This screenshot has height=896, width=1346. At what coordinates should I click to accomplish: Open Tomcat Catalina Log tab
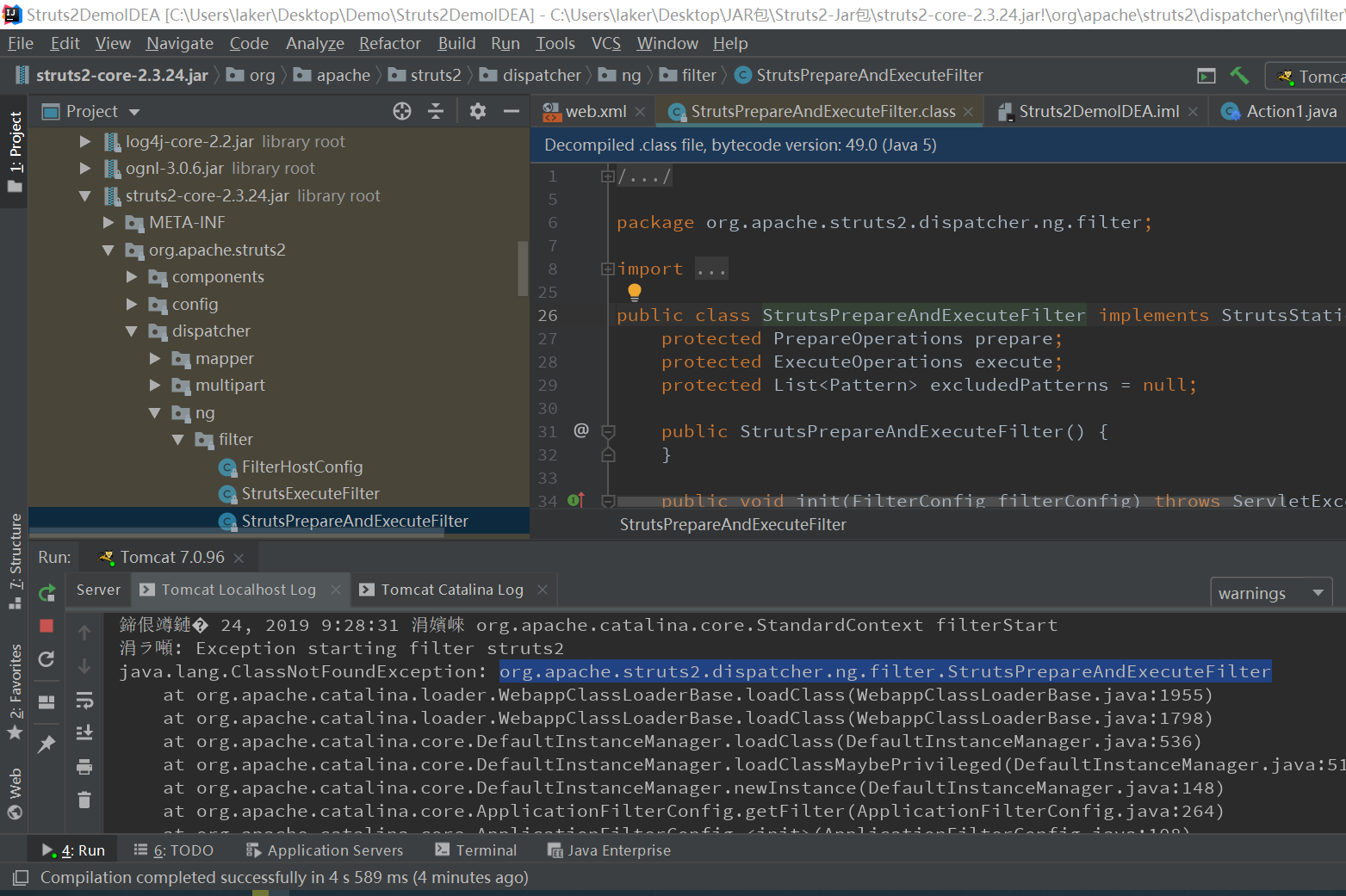point(452,590)
